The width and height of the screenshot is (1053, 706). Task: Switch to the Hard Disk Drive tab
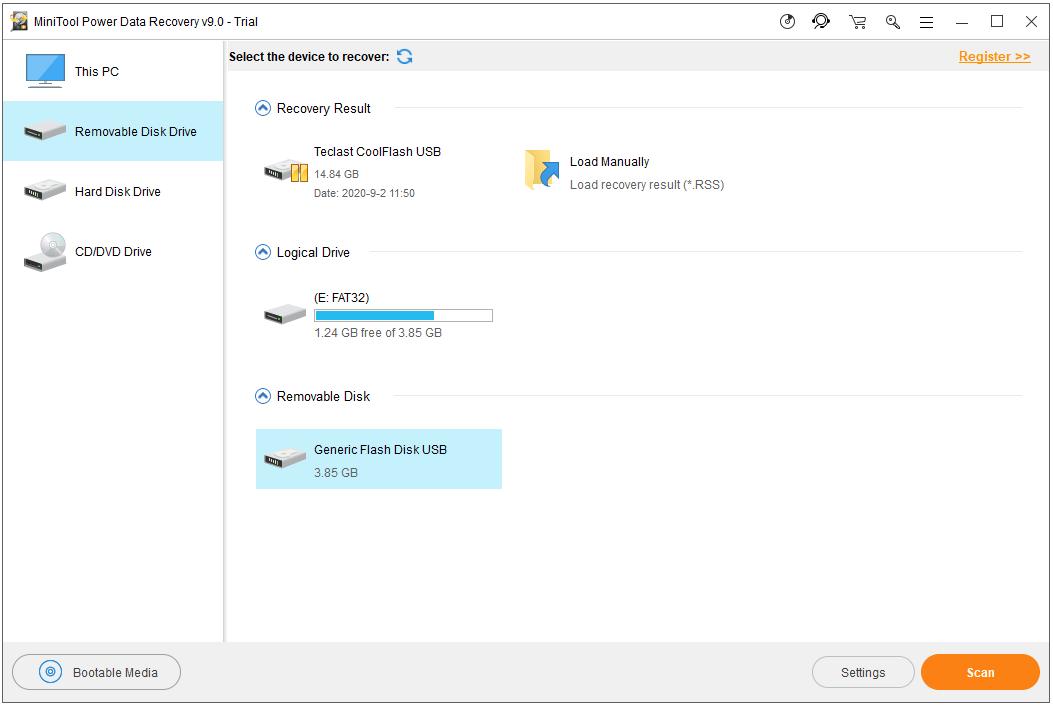coord(113,191)
